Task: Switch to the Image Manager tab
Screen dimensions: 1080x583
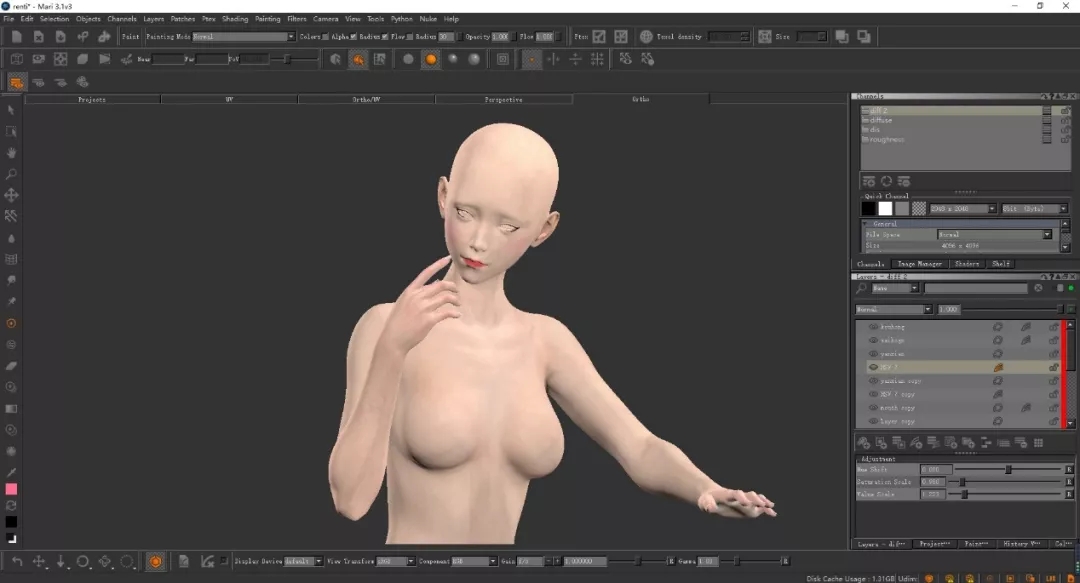Action: [x=919, y=264]
